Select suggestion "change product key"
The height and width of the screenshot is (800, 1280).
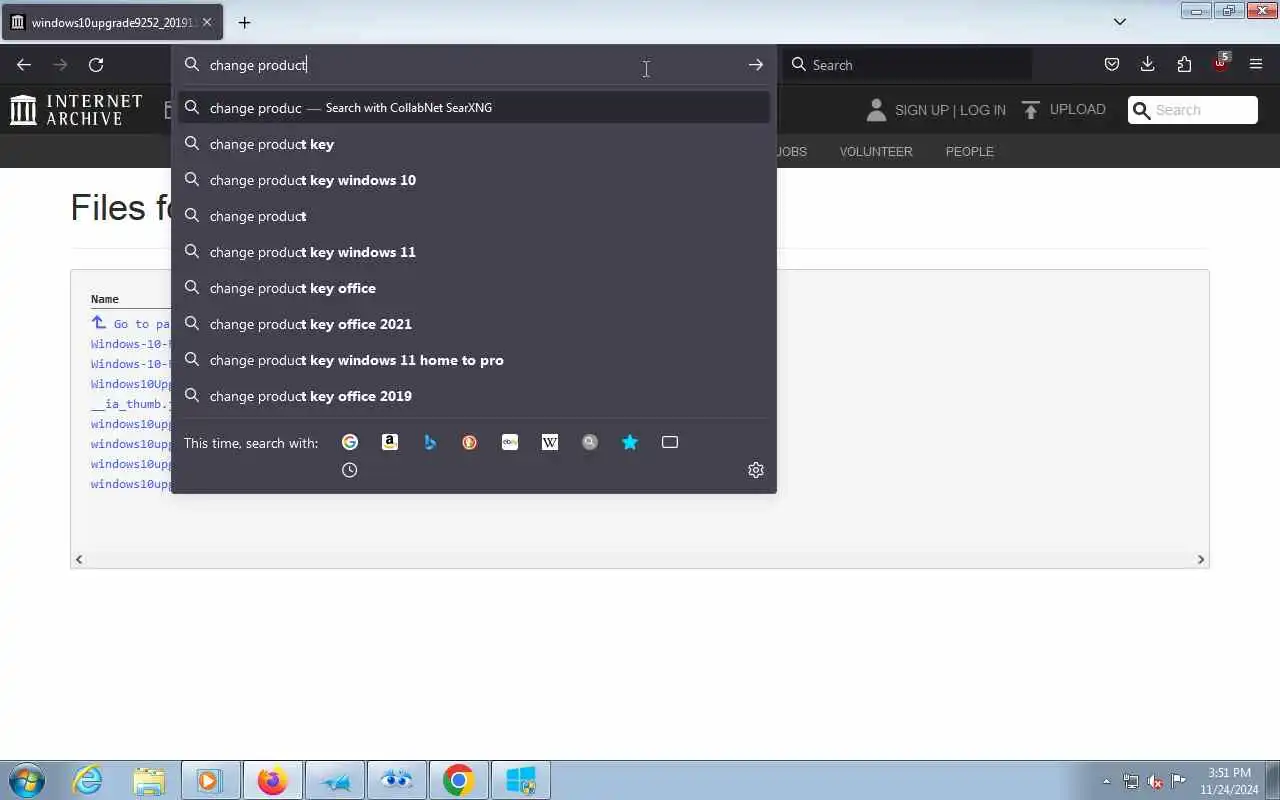pyautogui.click(x=474, y=144)
